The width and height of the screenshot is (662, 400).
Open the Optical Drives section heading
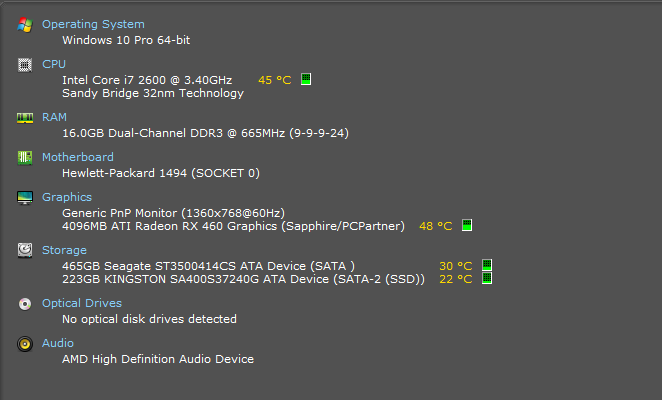click(x=83, y=303)
